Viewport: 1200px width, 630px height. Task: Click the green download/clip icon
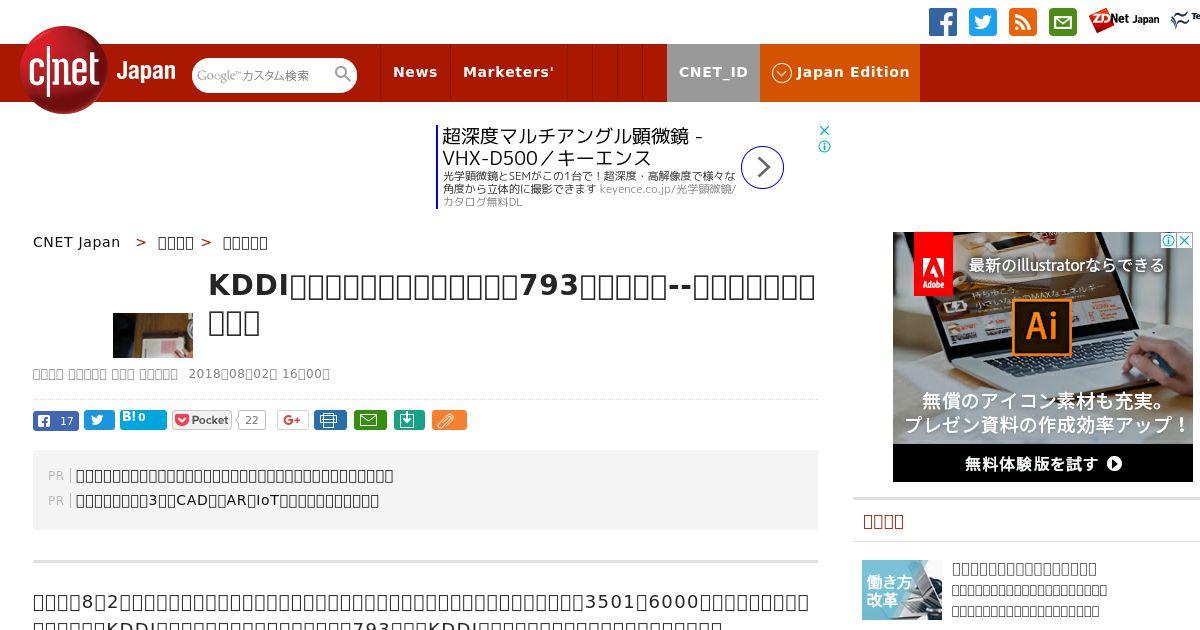point(409,420)
